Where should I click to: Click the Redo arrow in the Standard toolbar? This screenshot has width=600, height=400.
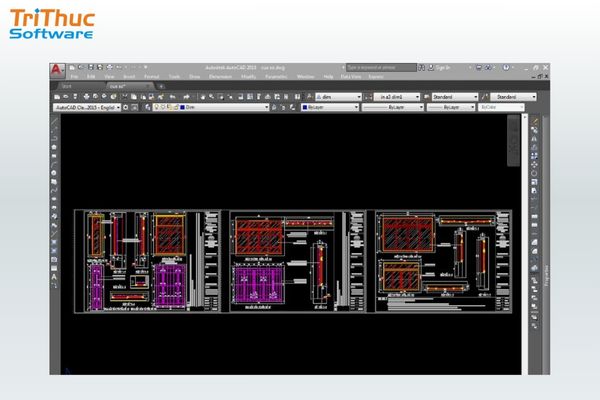[186, 97]
